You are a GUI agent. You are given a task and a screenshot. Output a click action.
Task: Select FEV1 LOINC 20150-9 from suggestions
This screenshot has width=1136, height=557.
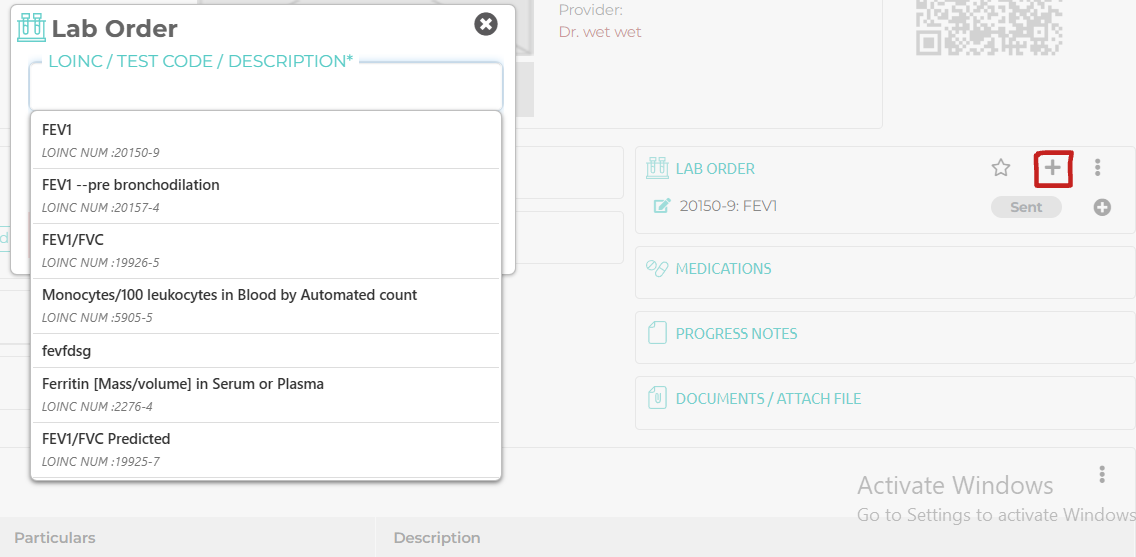point(265,141)
